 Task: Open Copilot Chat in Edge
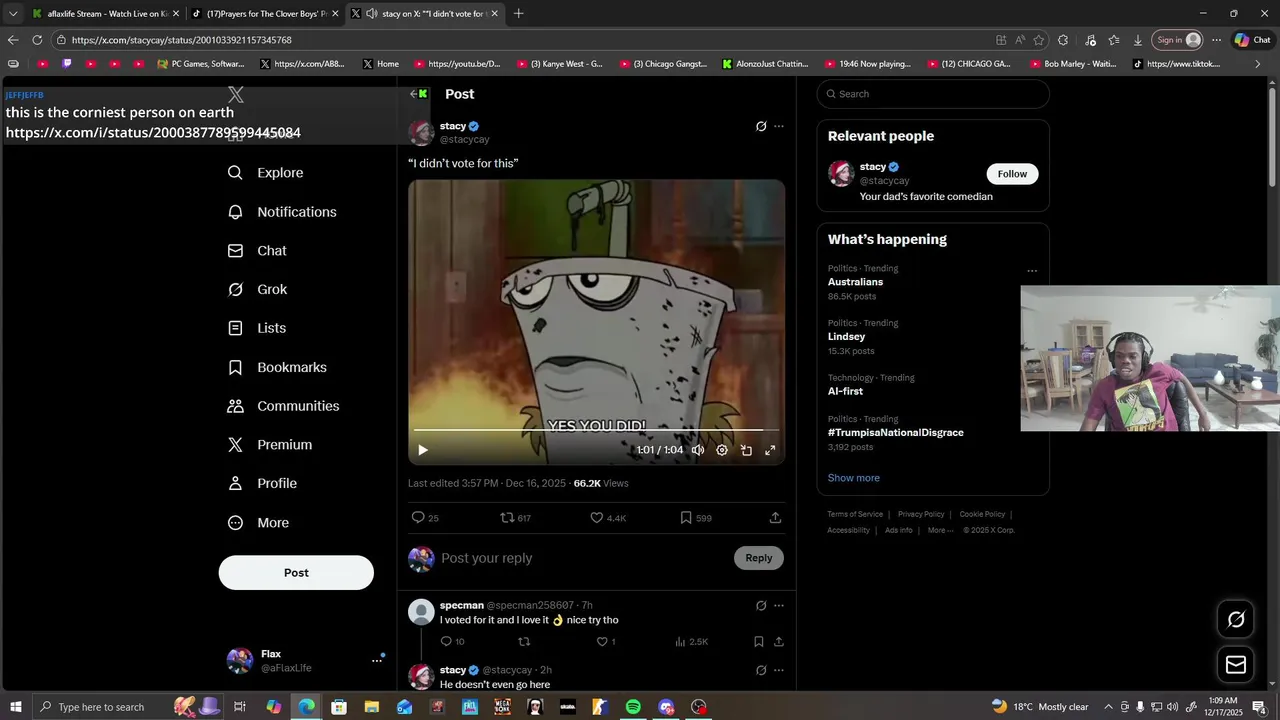click(x=1252, y=40)
